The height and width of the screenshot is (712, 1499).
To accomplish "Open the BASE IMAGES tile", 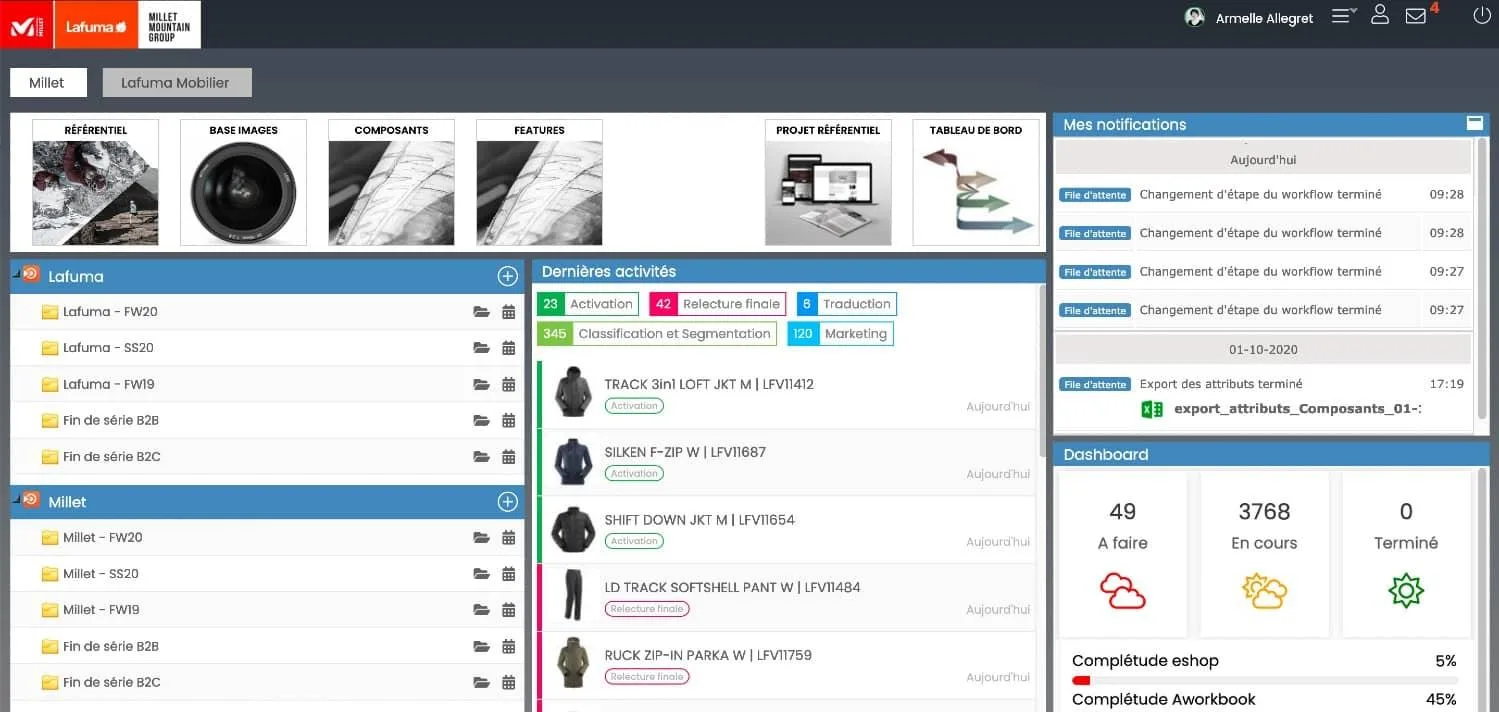I will pos(243,182).
